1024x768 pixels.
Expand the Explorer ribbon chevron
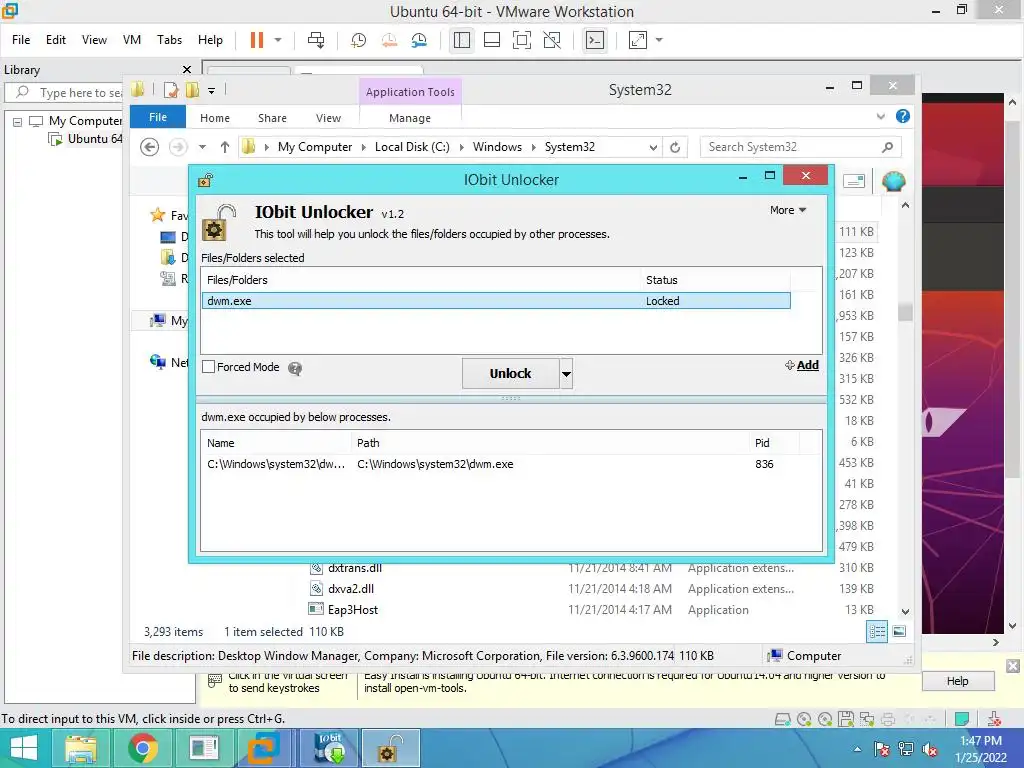coord(880,117)
